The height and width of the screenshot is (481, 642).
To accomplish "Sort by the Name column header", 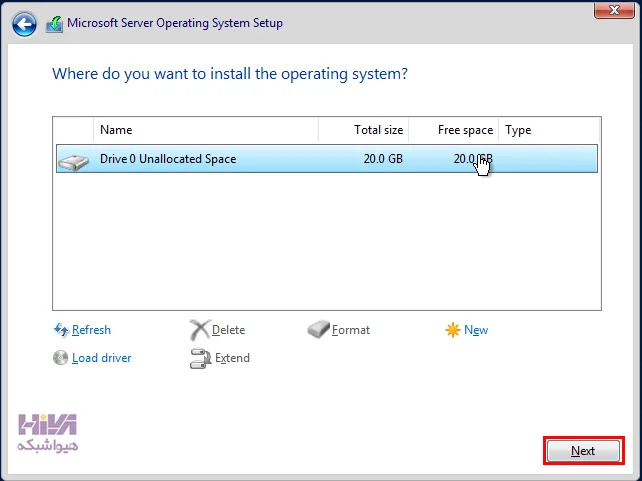I will click(x=206, y=130).
